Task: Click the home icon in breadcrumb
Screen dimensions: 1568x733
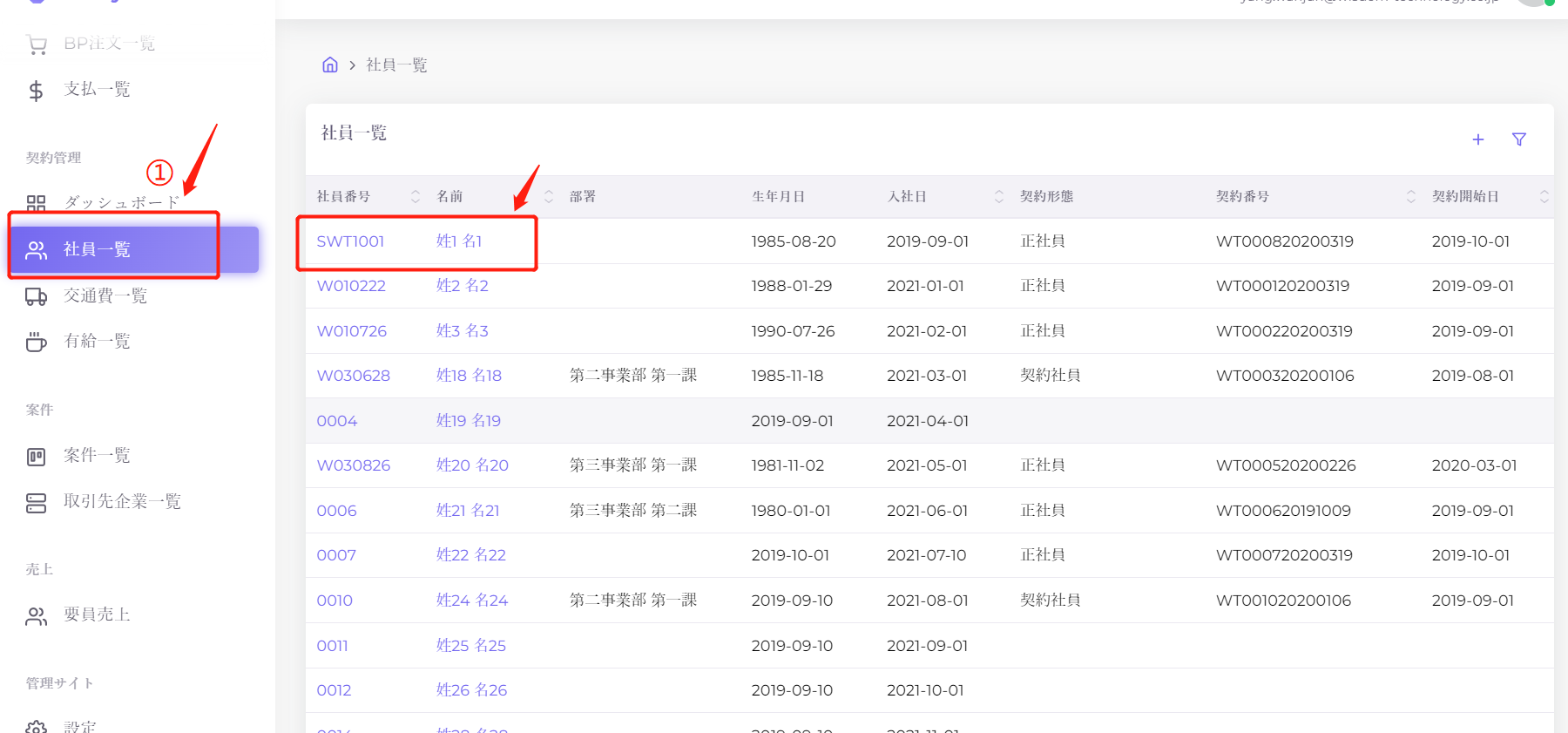Action: 330,64
